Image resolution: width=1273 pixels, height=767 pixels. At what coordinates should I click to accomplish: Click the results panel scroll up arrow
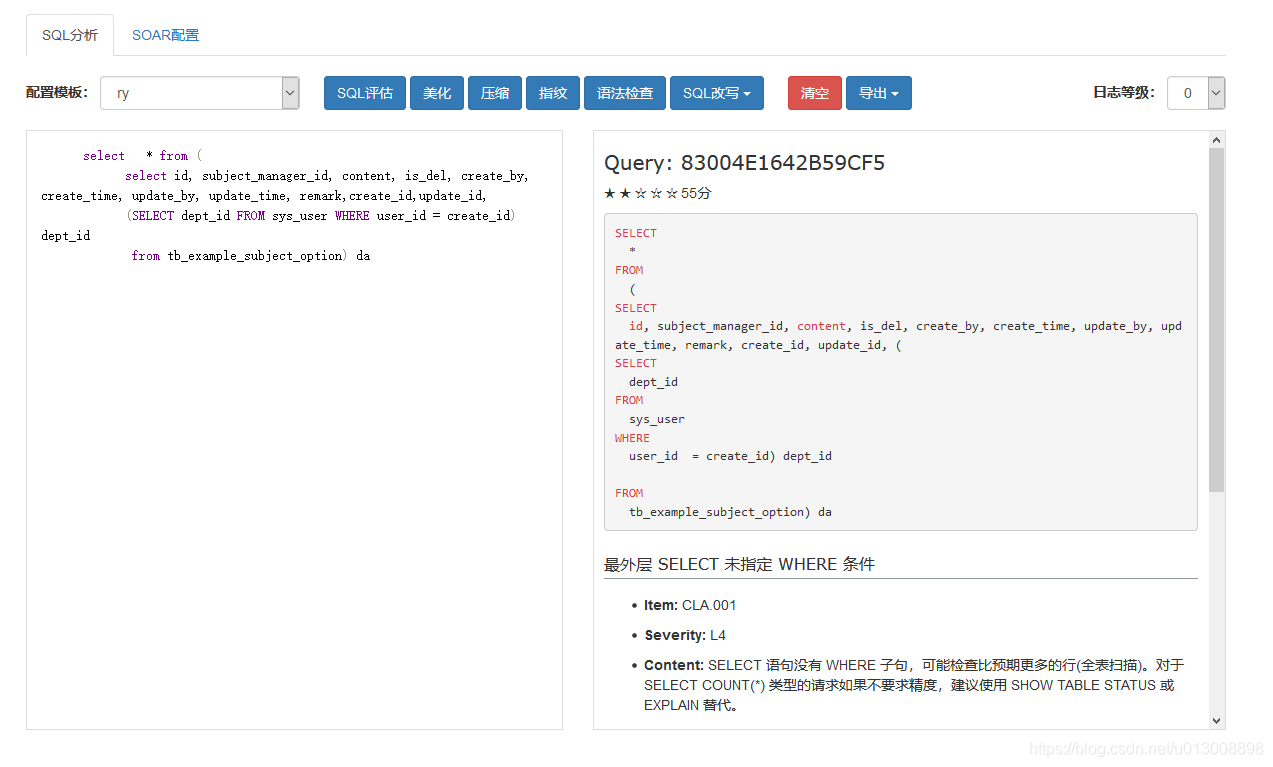click(x=1216, y=140)
